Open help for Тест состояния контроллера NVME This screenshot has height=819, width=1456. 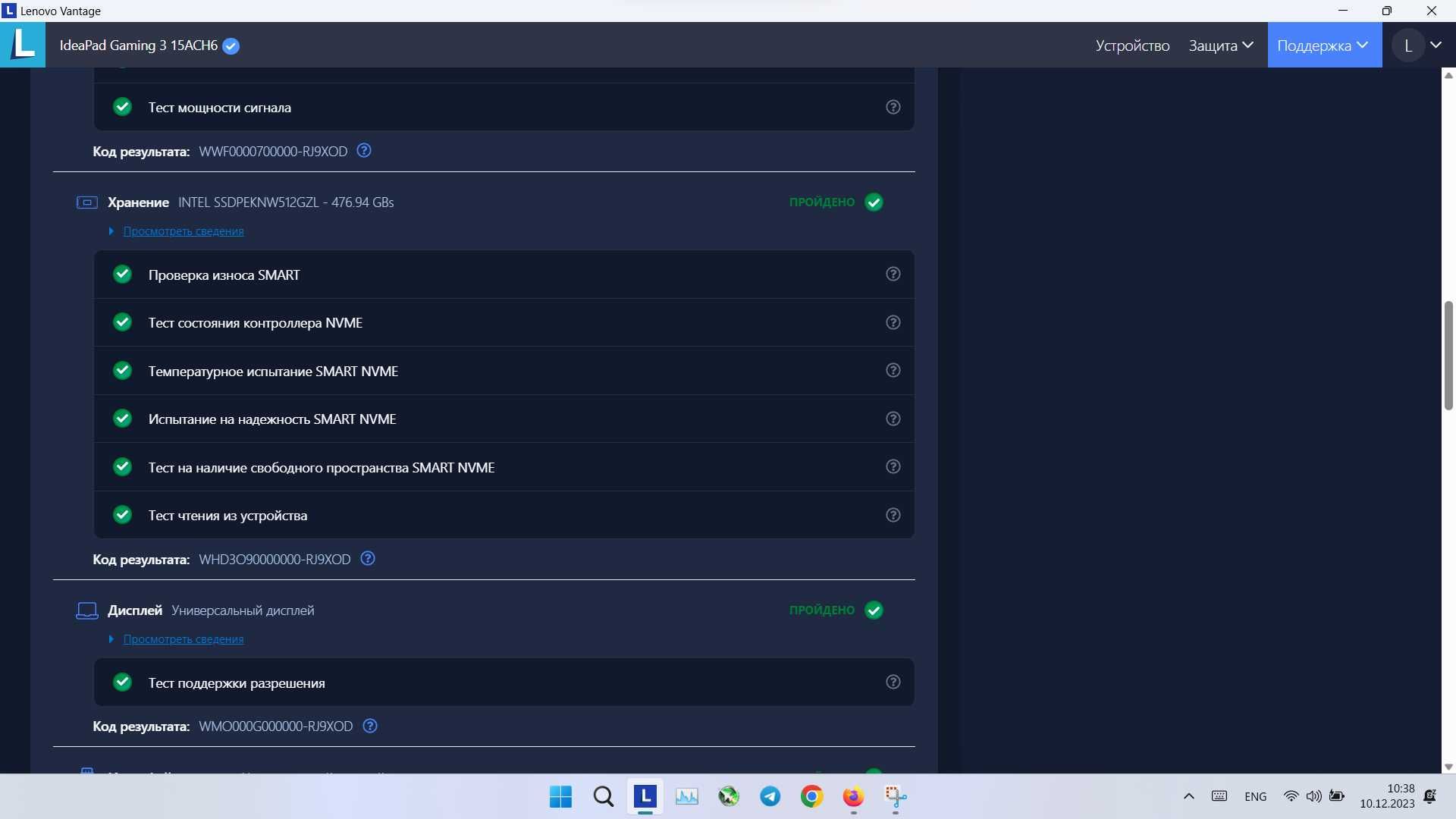coord(893,322)
